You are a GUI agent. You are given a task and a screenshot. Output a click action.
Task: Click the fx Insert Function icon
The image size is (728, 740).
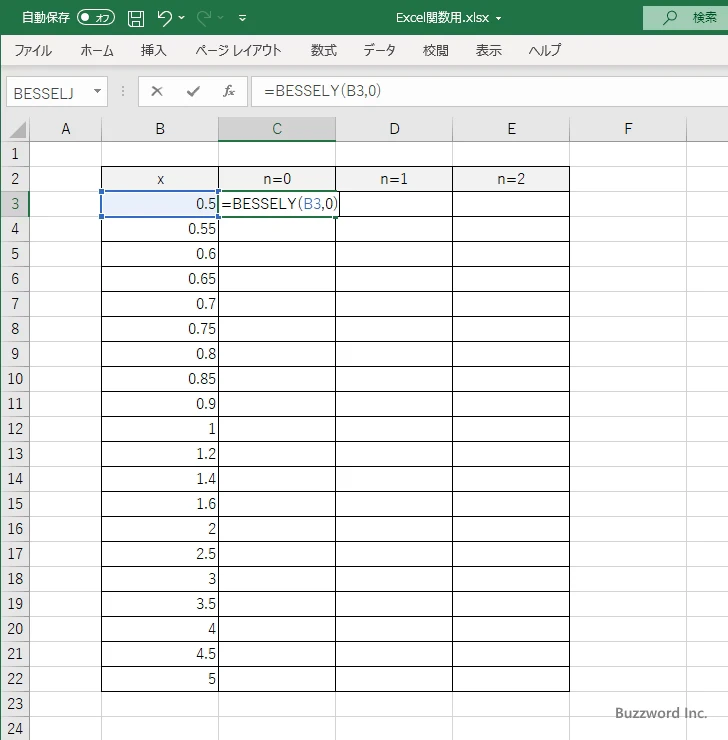pos(228,91)
